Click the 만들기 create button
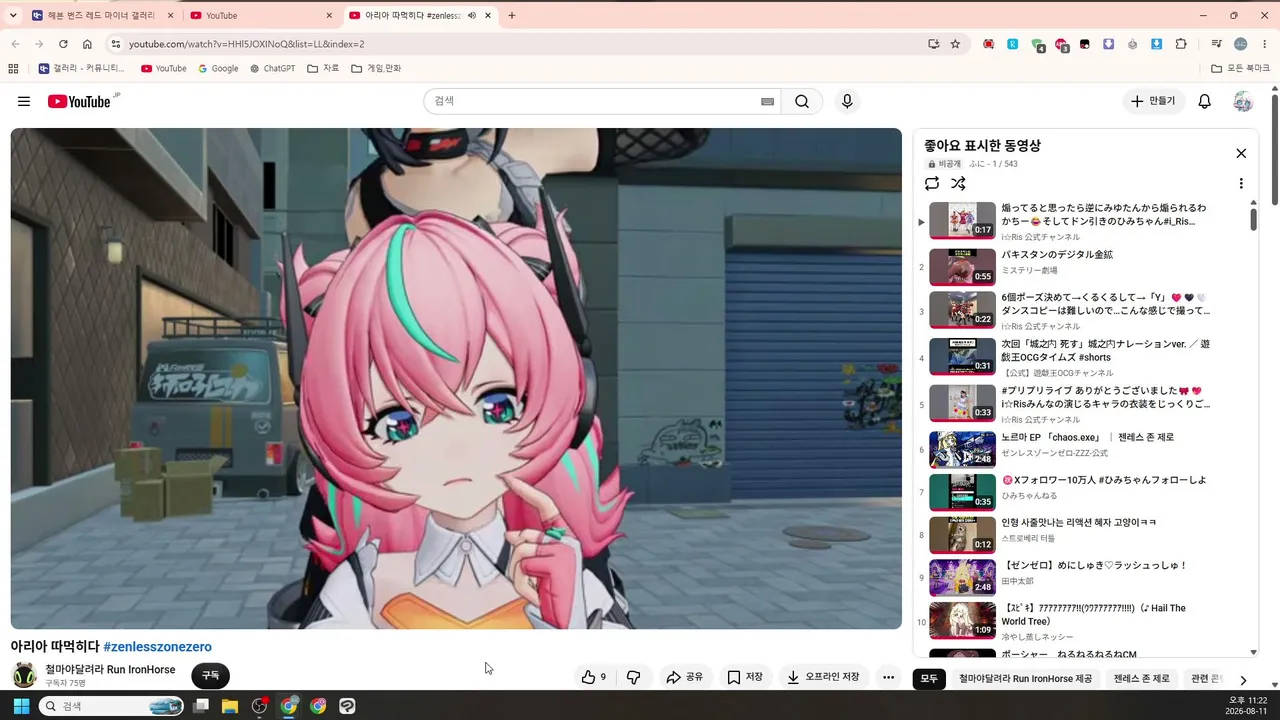The image size is (1280, 720). point(1152,101)
